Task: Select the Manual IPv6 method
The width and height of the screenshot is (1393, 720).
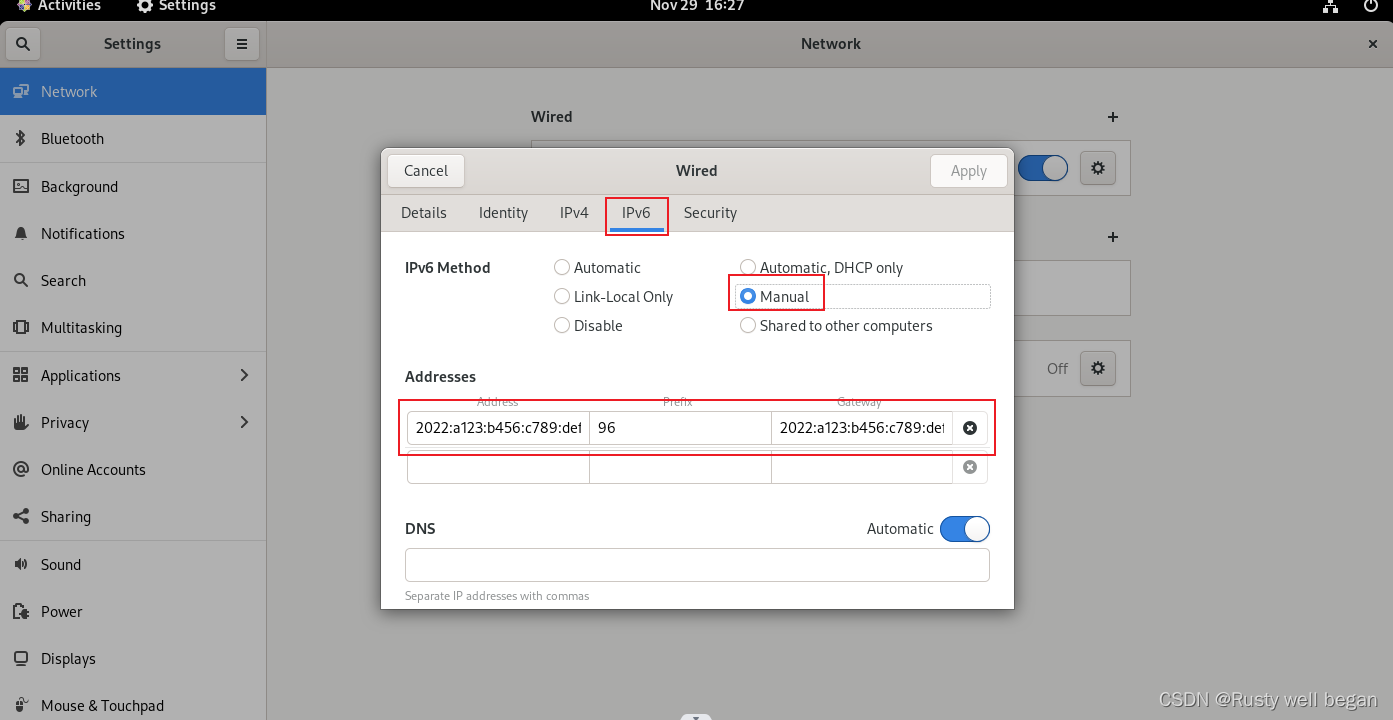Action: click(775, 297)
